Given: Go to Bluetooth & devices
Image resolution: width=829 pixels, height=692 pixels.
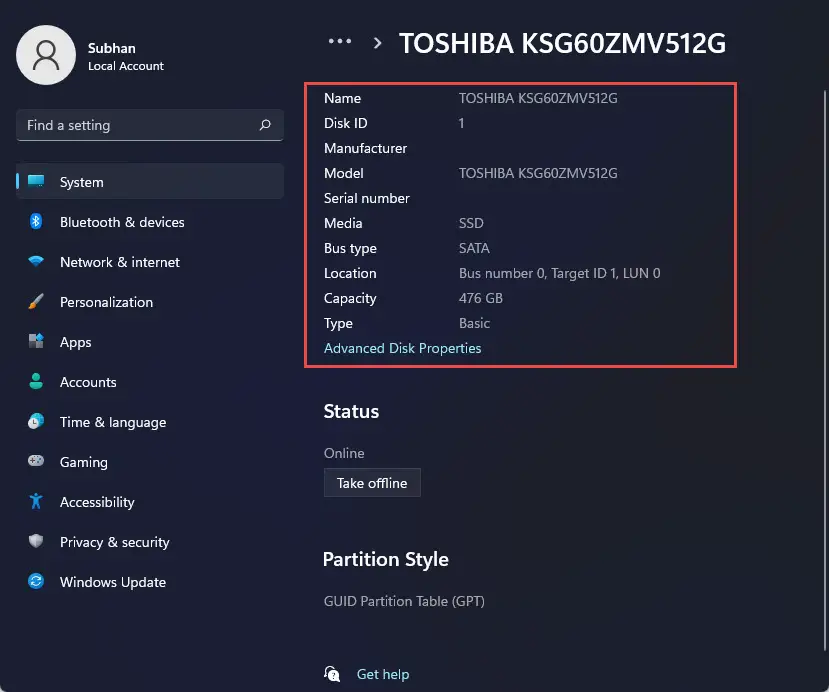Looking at the screenshot, I should point(150,222).
